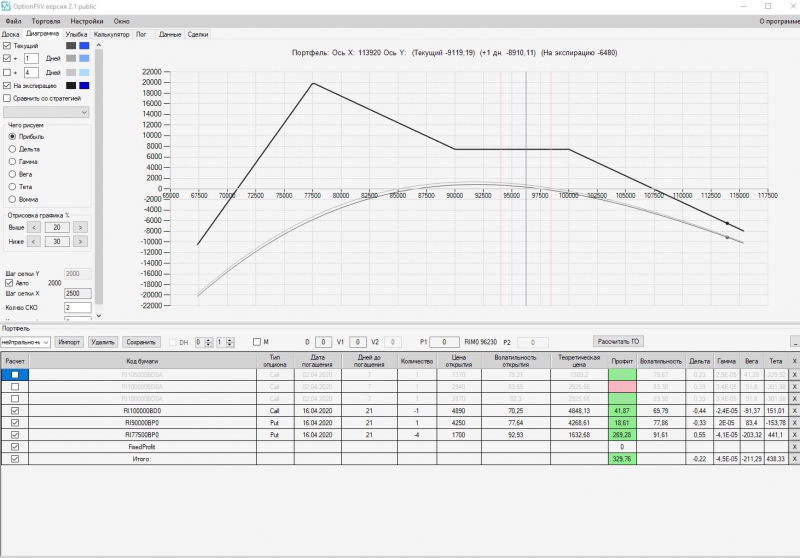The height and width of the screenshot is (558, 800).
Task: Click the Профит column header
Action: click(x=622, y=361)
